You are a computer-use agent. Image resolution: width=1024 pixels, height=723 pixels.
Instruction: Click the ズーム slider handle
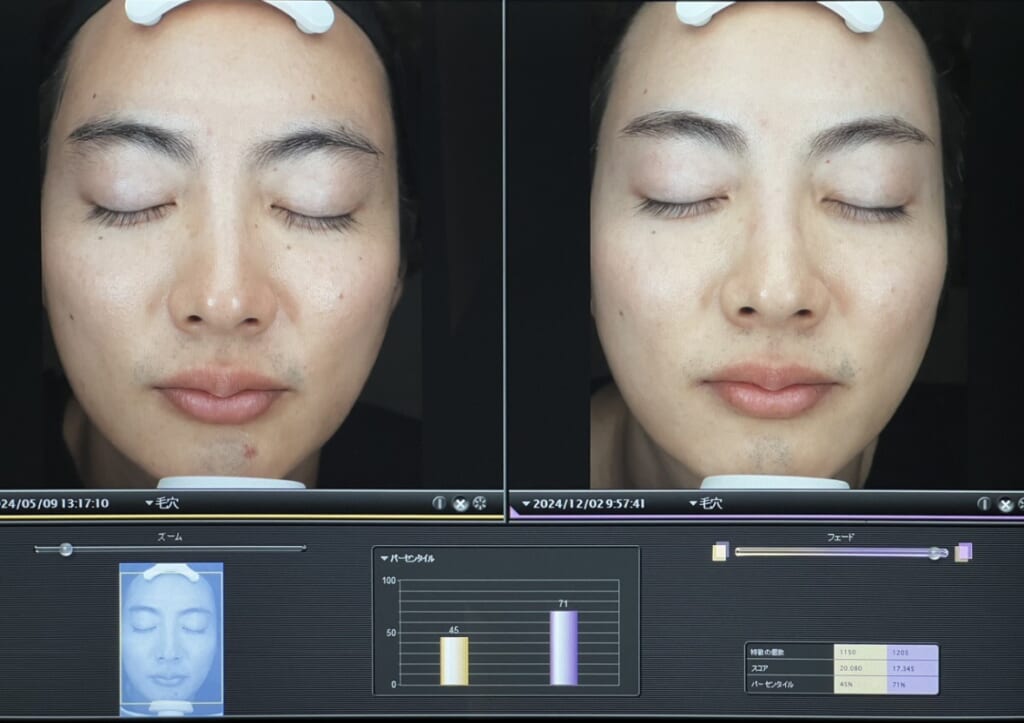[65, 549]
